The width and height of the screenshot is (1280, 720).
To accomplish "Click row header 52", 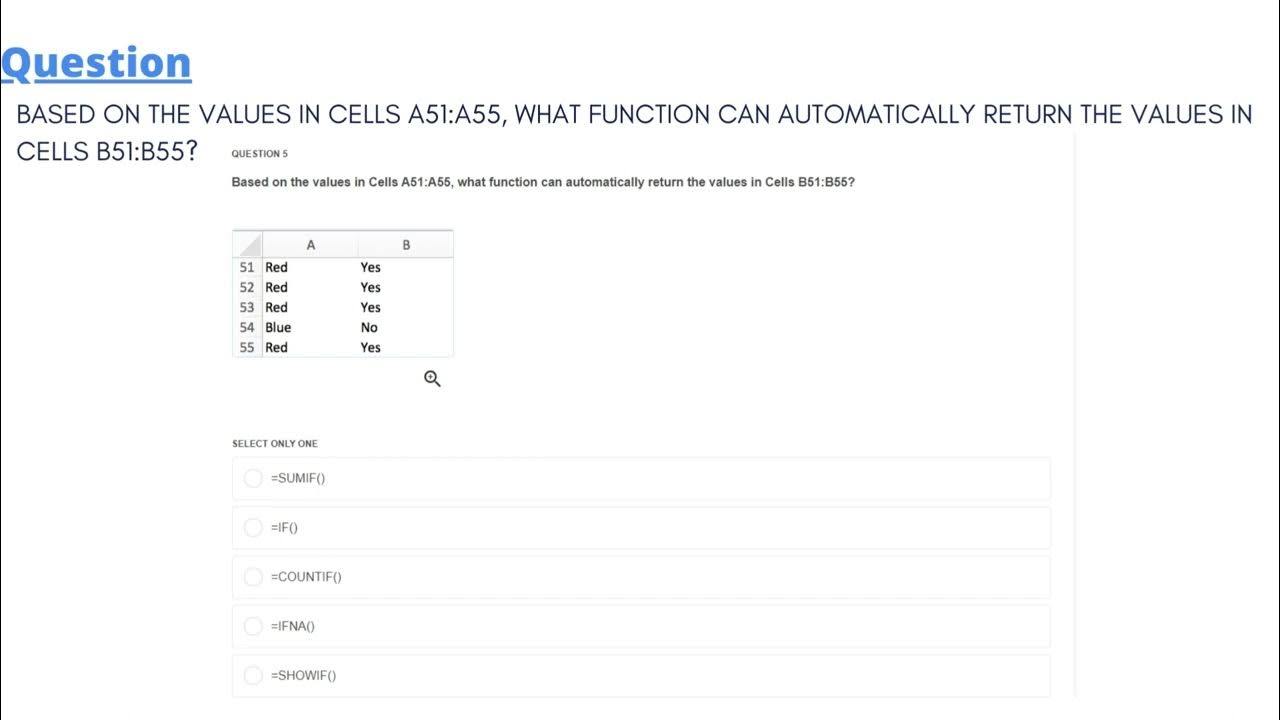I will (x=247, y=287).
